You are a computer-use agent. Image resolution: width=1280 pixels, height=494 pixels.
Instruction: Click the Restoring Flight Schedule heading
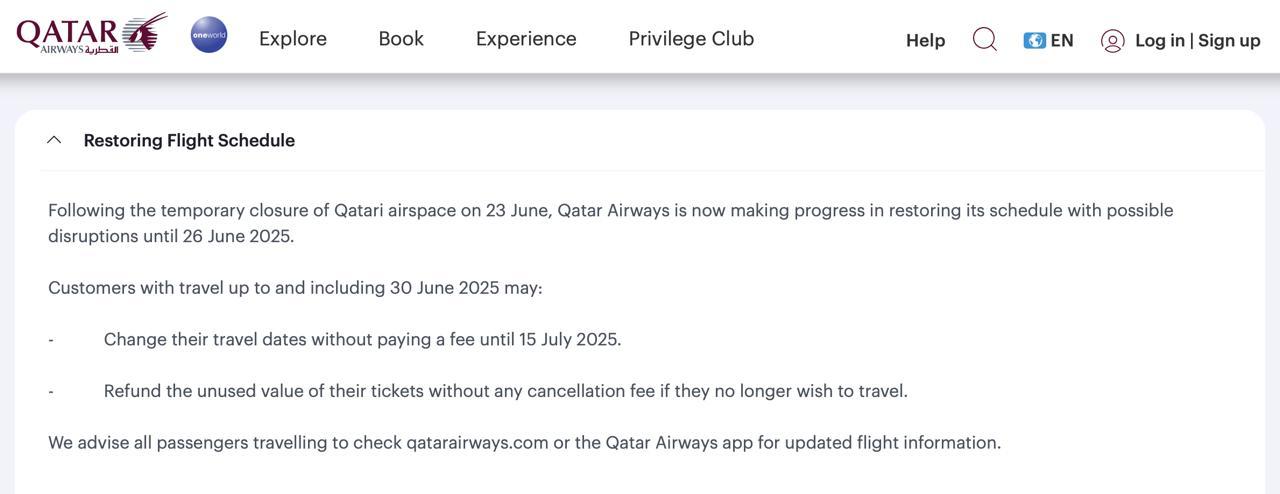point(189,140)
